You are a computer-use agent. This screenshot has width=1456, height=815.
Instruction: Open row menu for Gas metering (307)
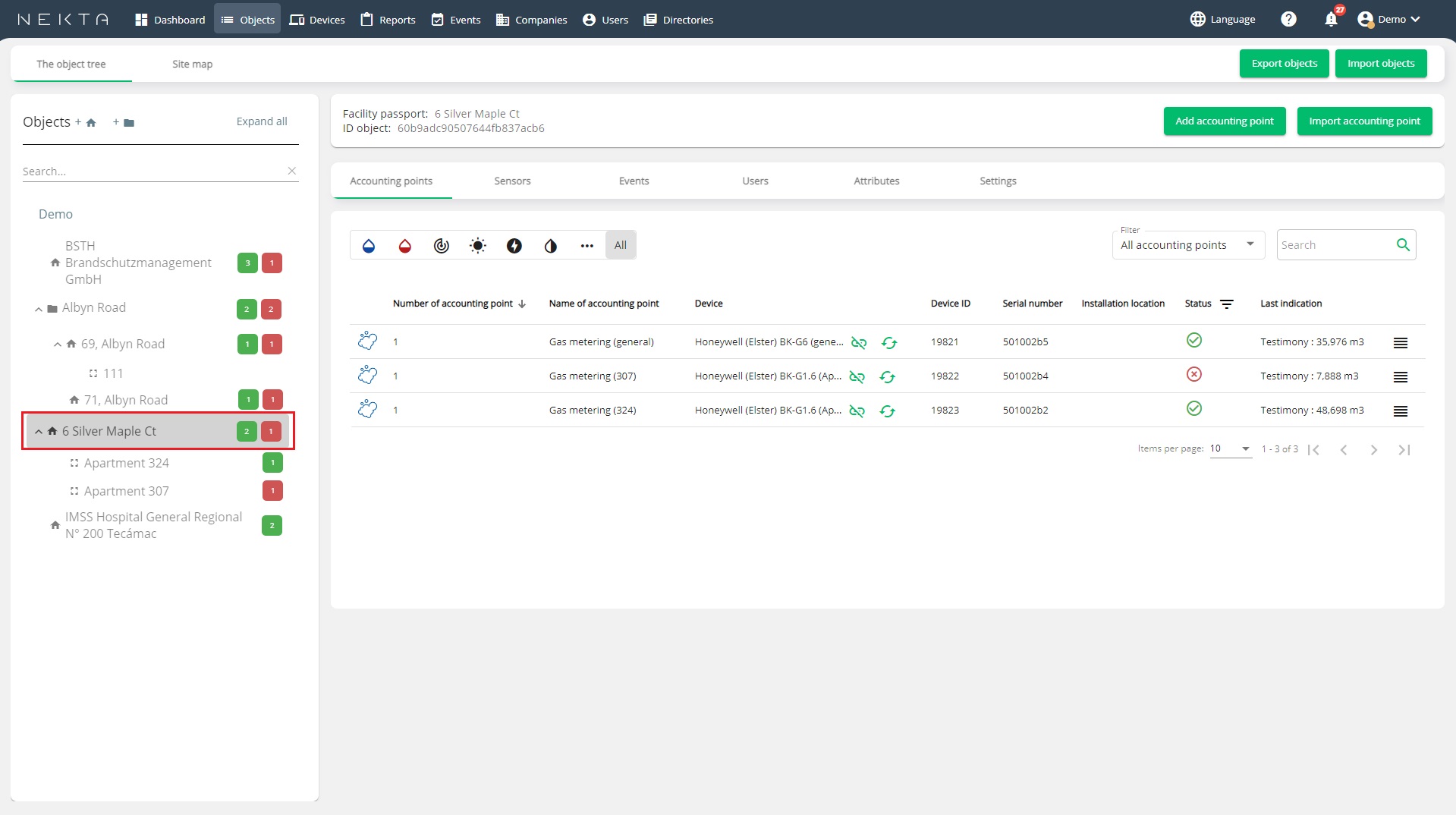pyautogui.click(x=1401, y=376)
